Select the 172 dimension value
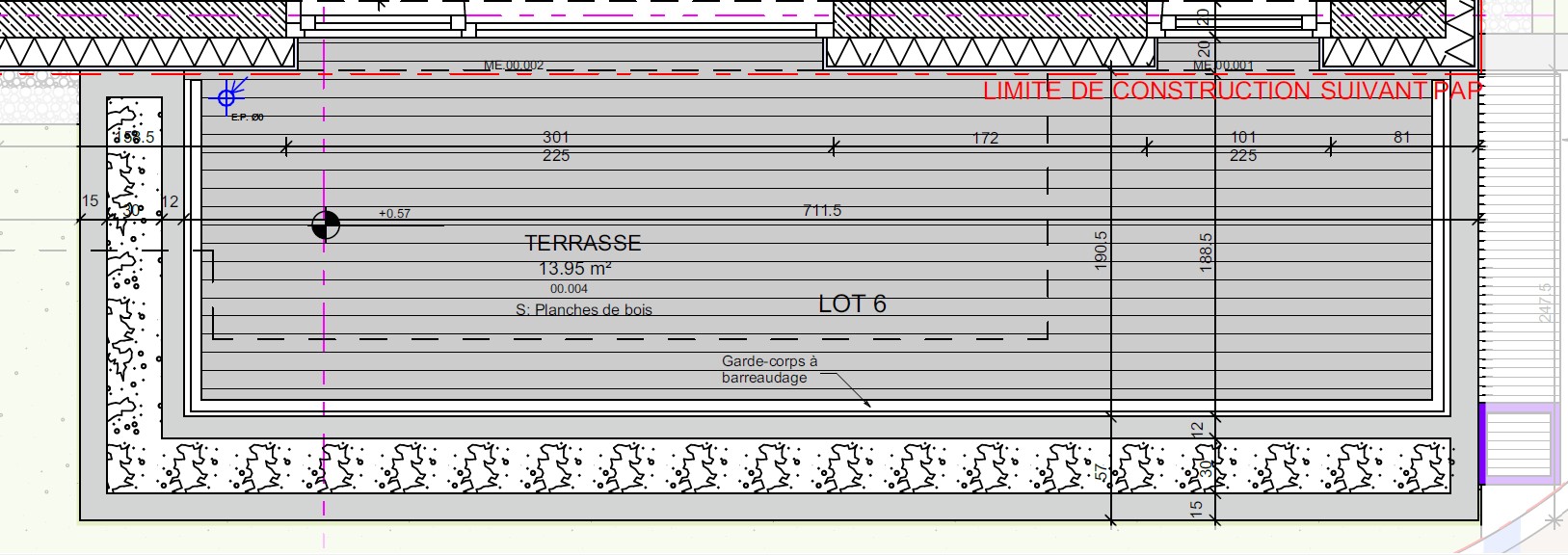This screenshot has height=555, width=1568. coord(985,138)
